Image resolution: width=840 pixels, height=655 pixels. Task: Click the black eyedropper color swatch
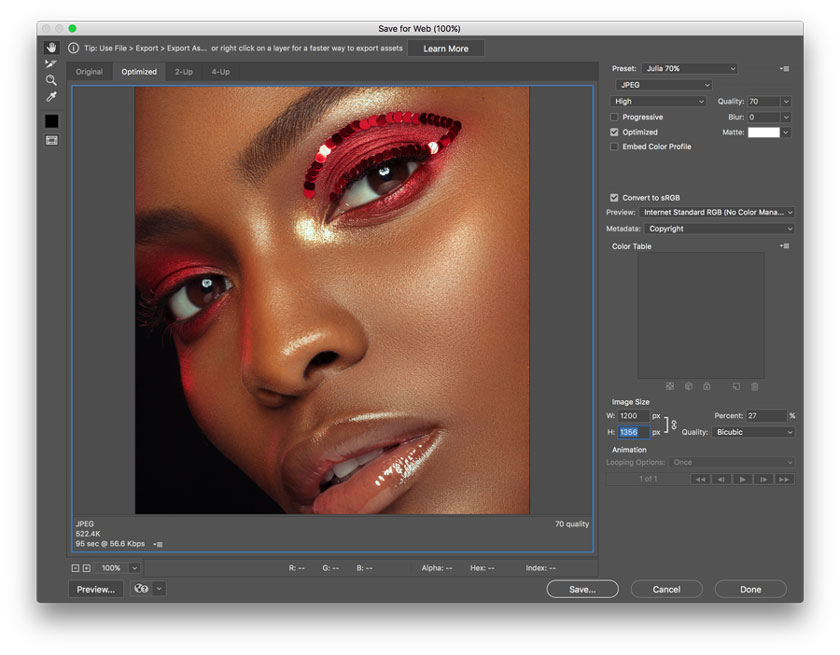point(51,121)
